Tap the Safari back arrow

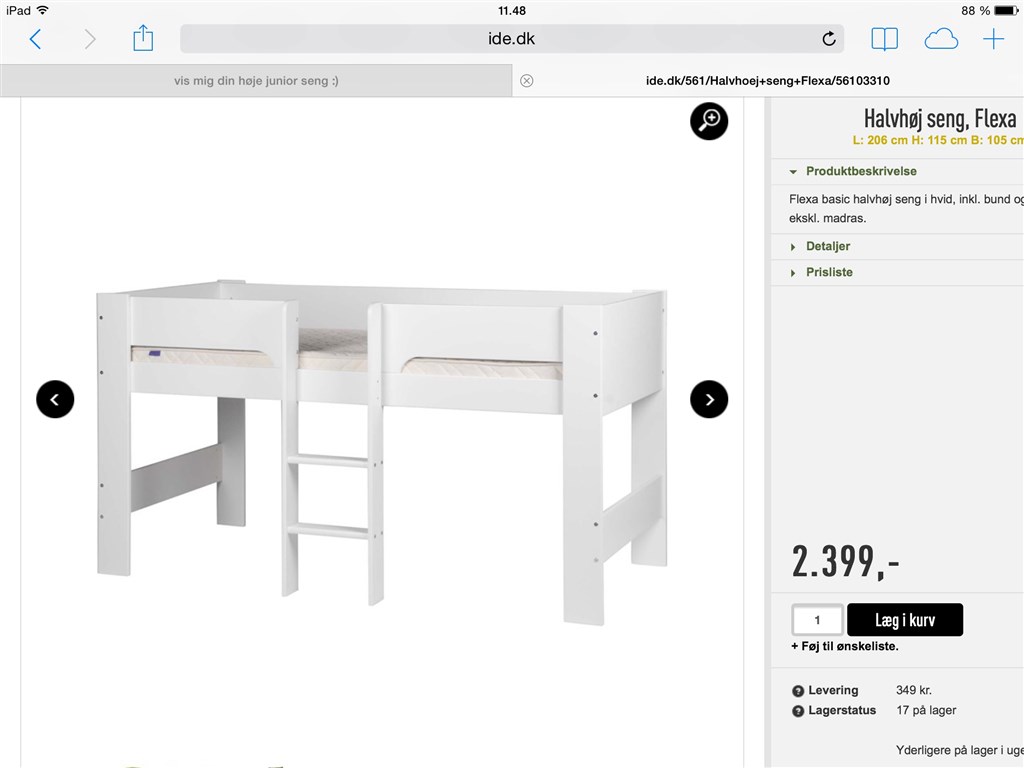pos(36,39)
